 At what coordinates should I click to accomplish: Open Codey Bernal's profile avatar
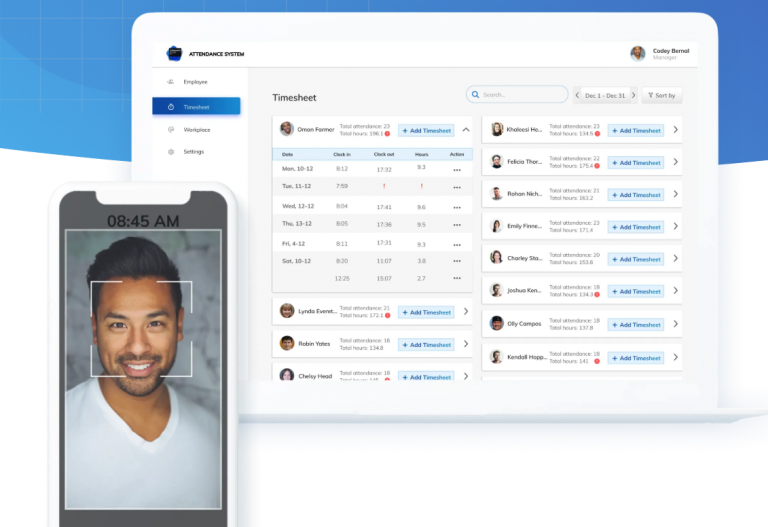tap(637, 53)
